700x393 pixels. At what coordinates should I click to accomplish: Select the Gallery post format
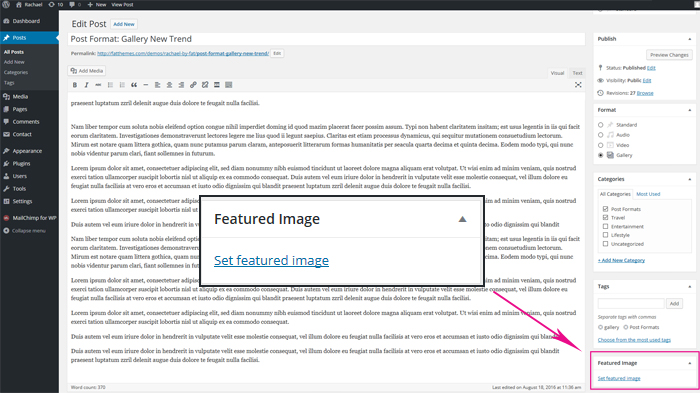coord(600,155)
